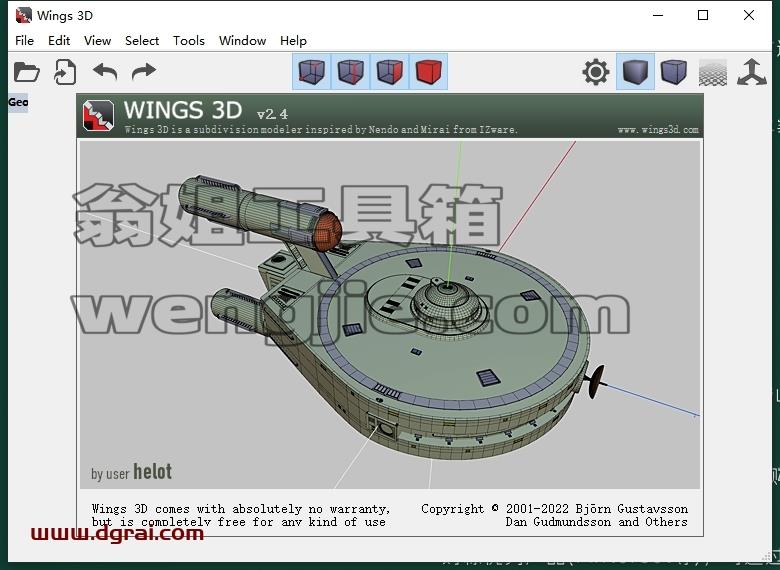
Task: Toggle flat shading cube icon
Action: [635, 72]
